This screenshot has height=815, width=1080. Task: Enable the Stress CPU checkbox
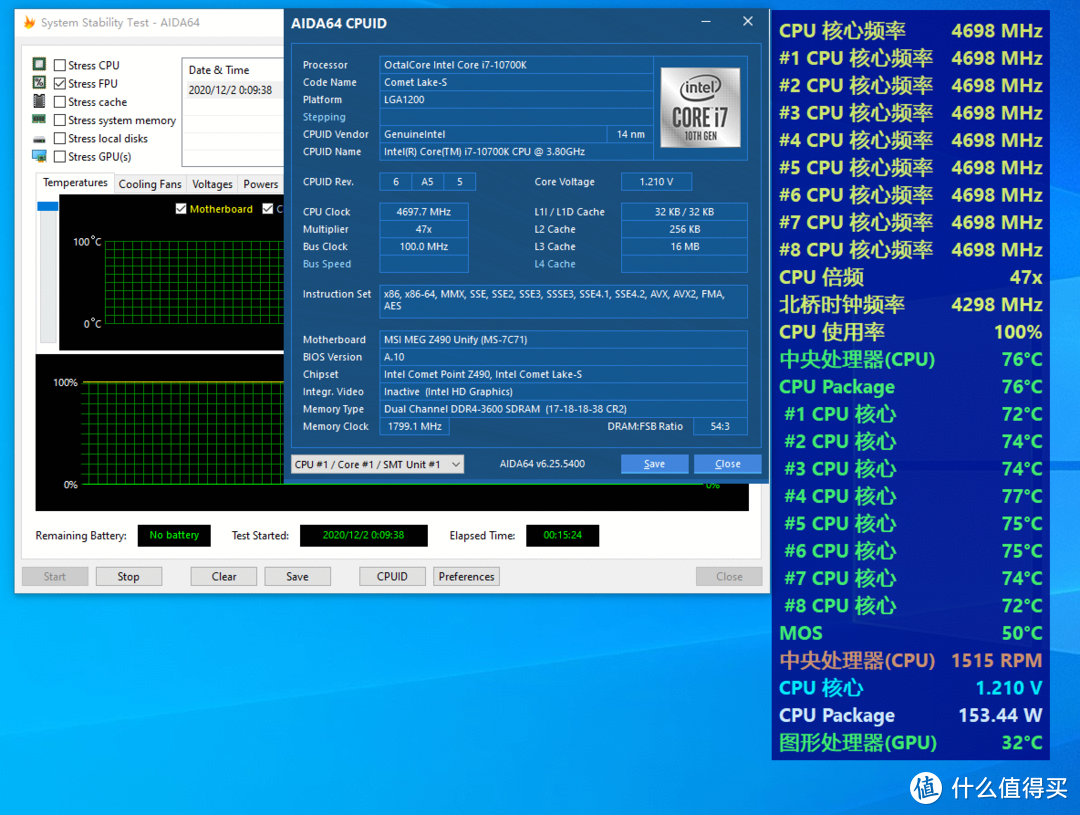(x=60, y=65)
